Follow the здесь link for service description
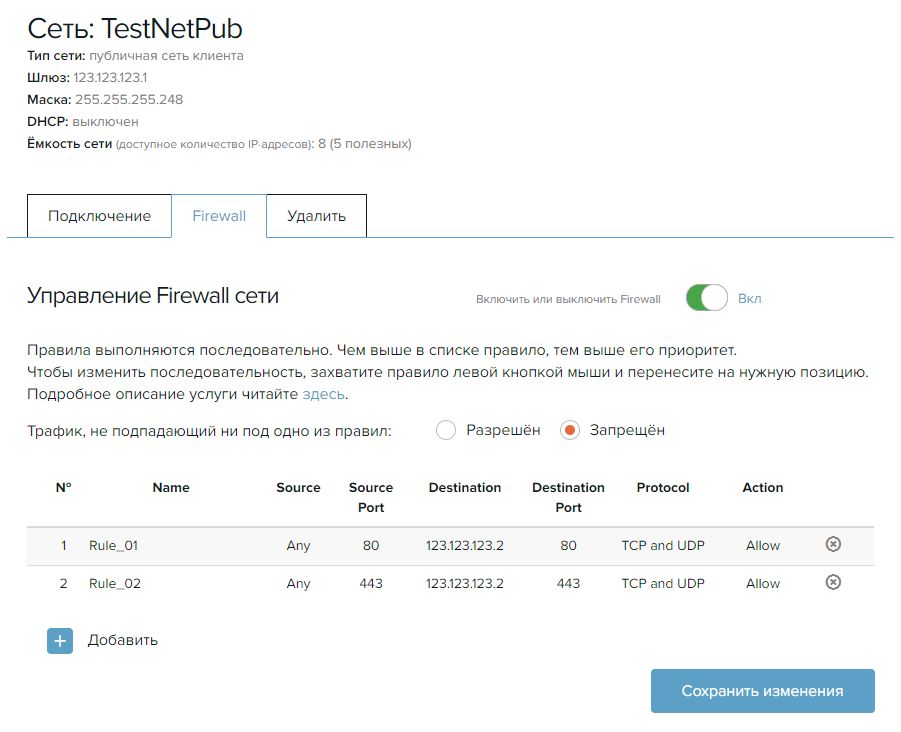901x732 pixels. click(324, 394)
